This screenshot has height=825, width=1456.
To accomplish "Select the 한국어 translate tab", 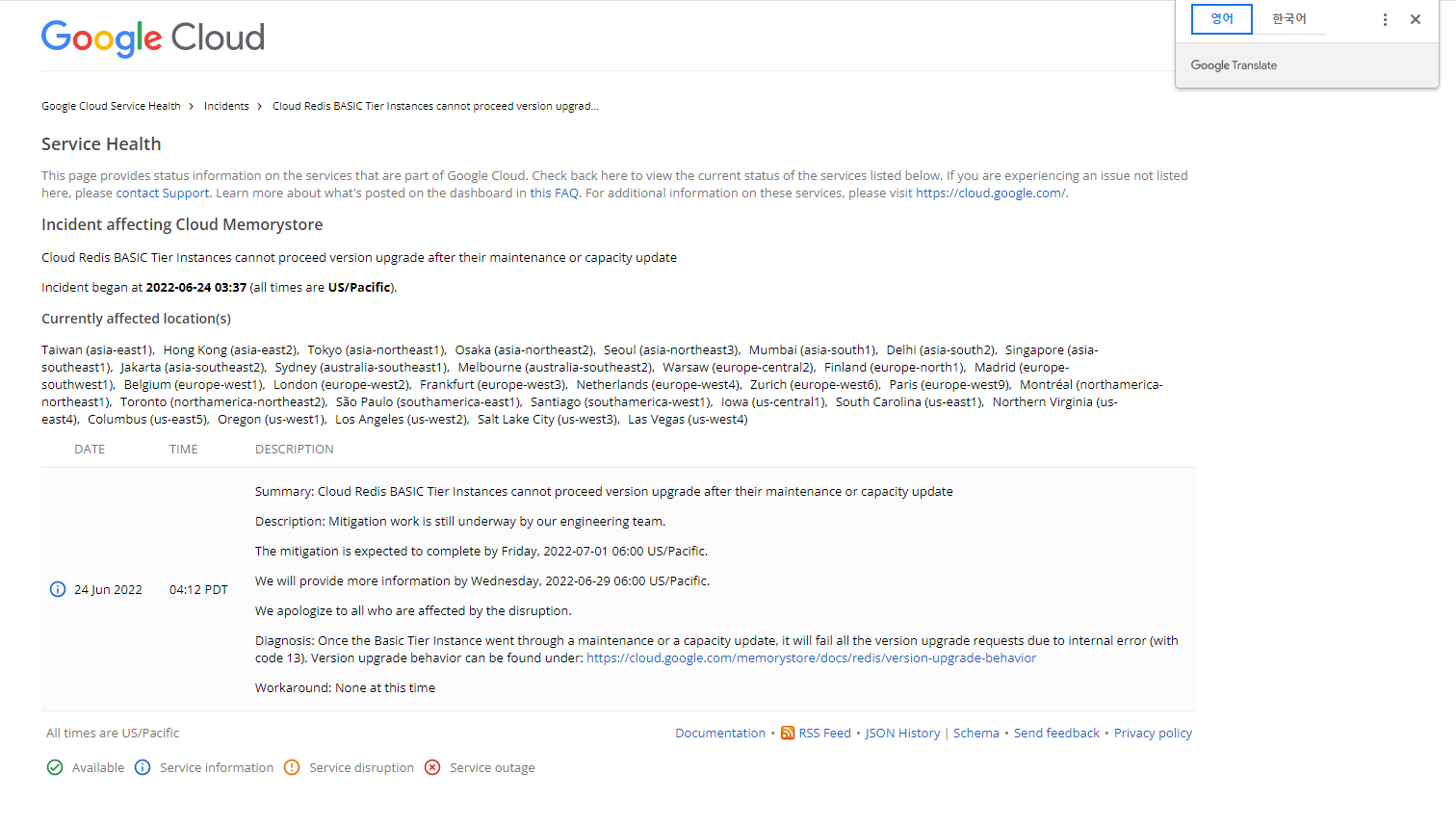I will click(x=1289, y=19).
